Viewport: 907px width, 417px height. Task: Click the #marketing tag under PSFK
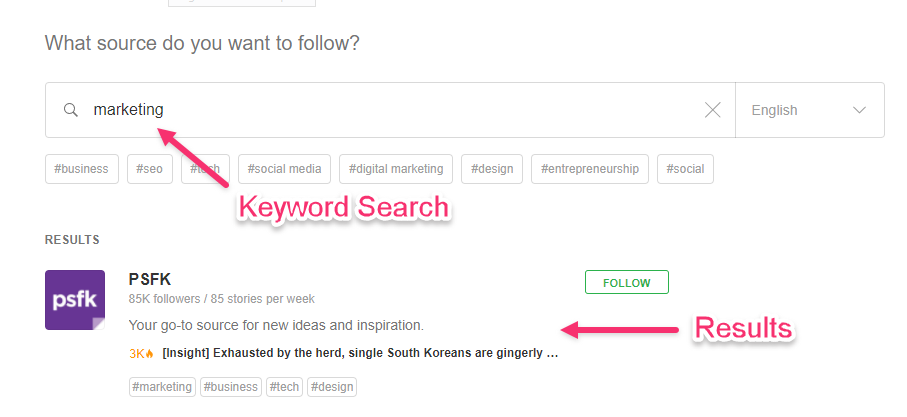[162, 386]
